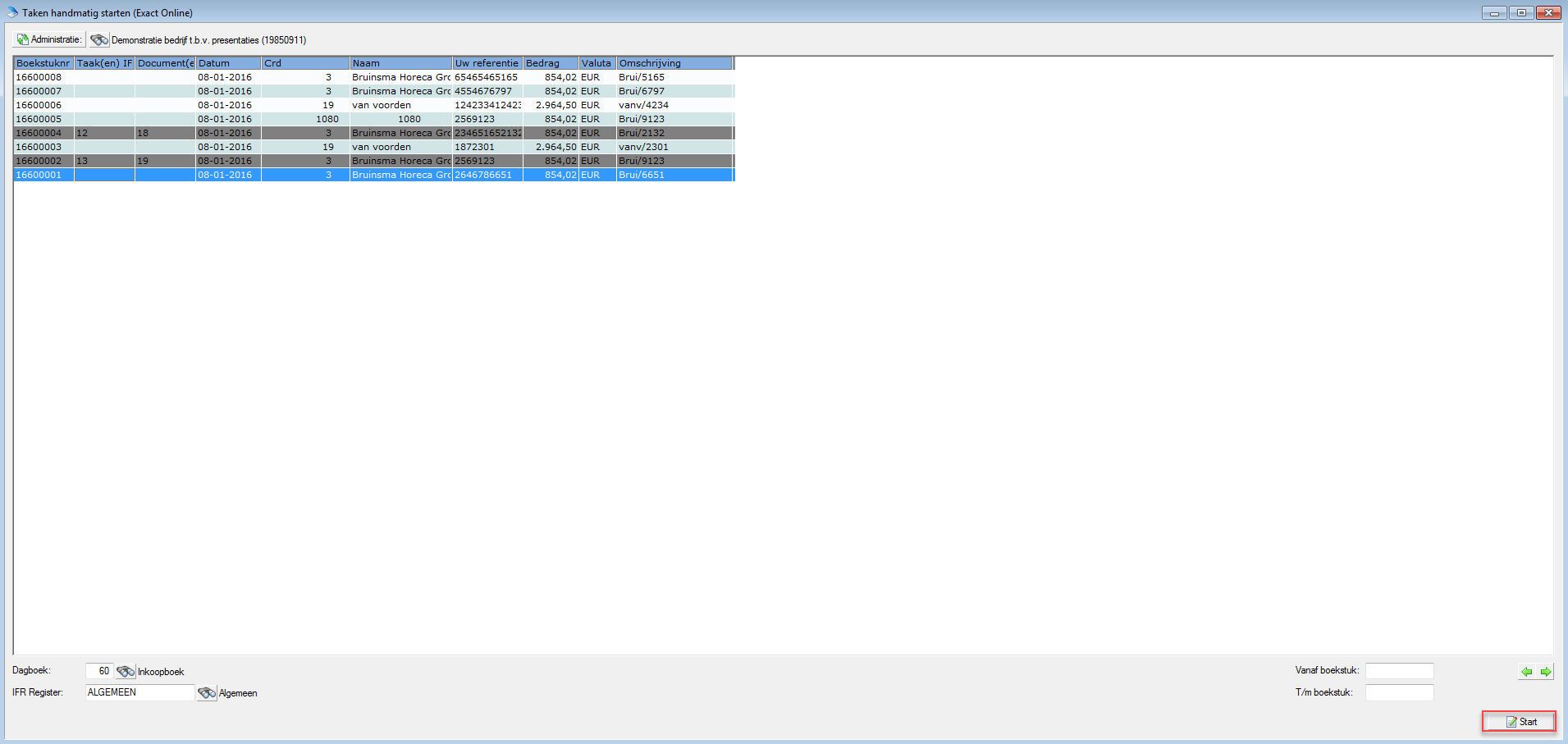This screenshot has width=1568, height=744.
Task: Sort by Taak(en) IF column header
Action: tap(104, 63)
